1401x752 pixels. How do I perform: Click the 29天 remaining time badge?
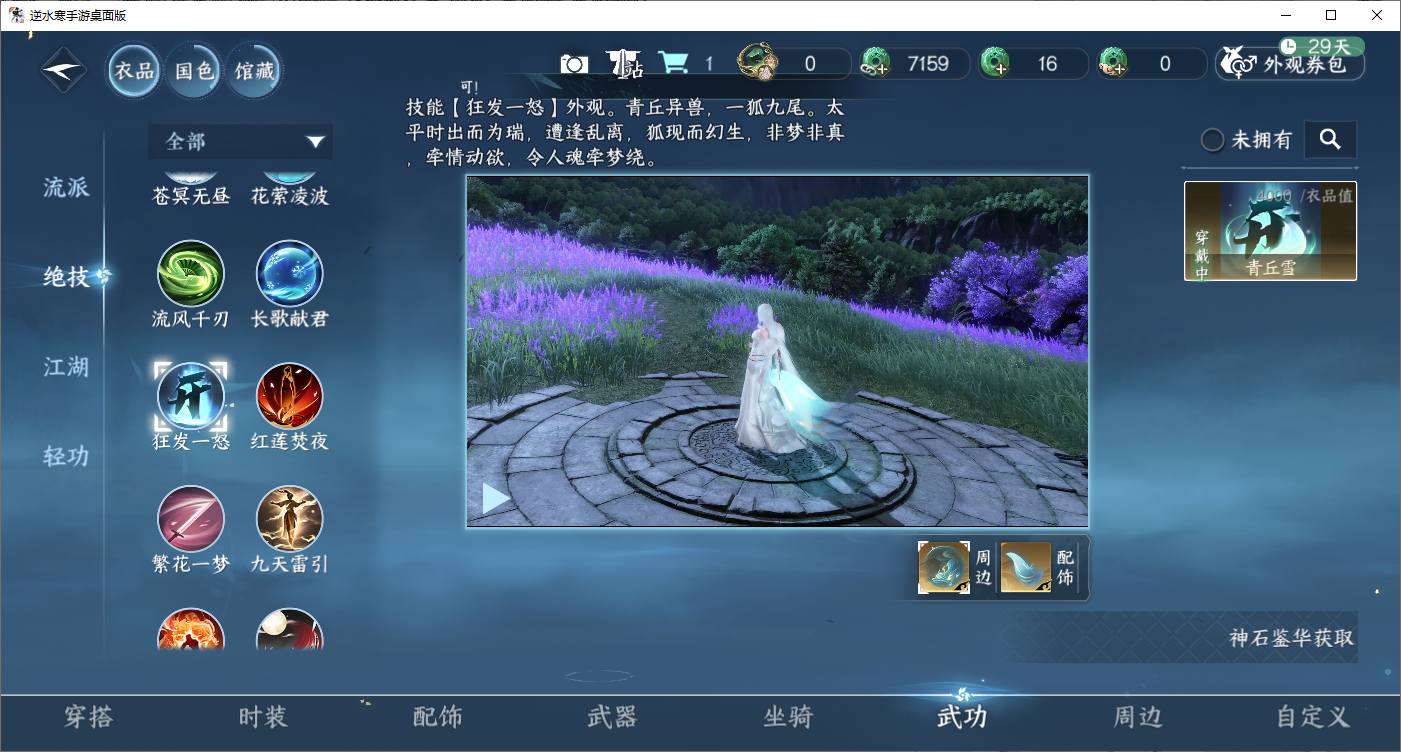[x=1320, y=46]
